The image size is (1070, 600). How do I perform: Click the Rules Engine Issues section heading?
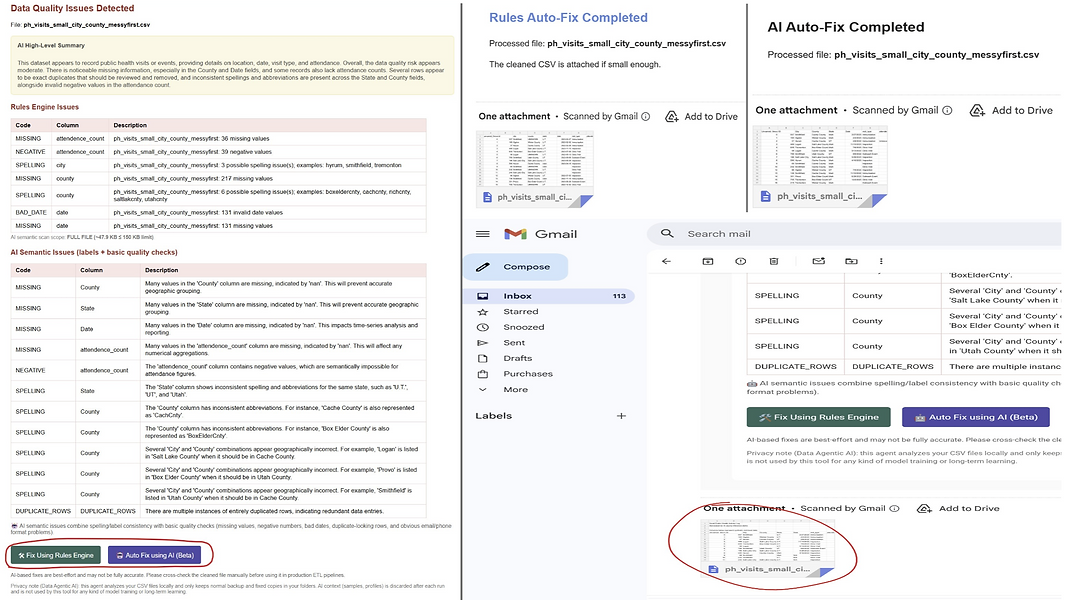click(44, 107)
